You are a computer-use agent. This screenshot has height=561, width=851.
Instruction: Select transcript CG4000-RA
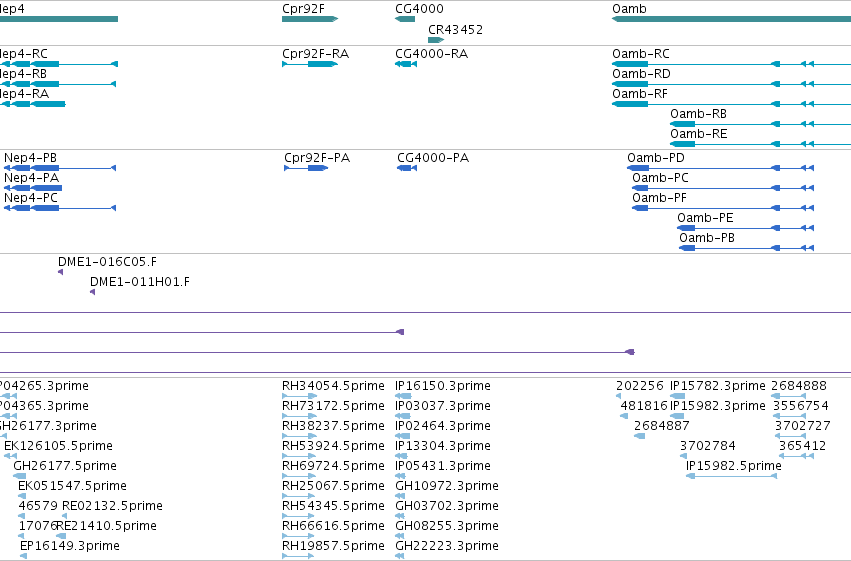click(406, 64)
